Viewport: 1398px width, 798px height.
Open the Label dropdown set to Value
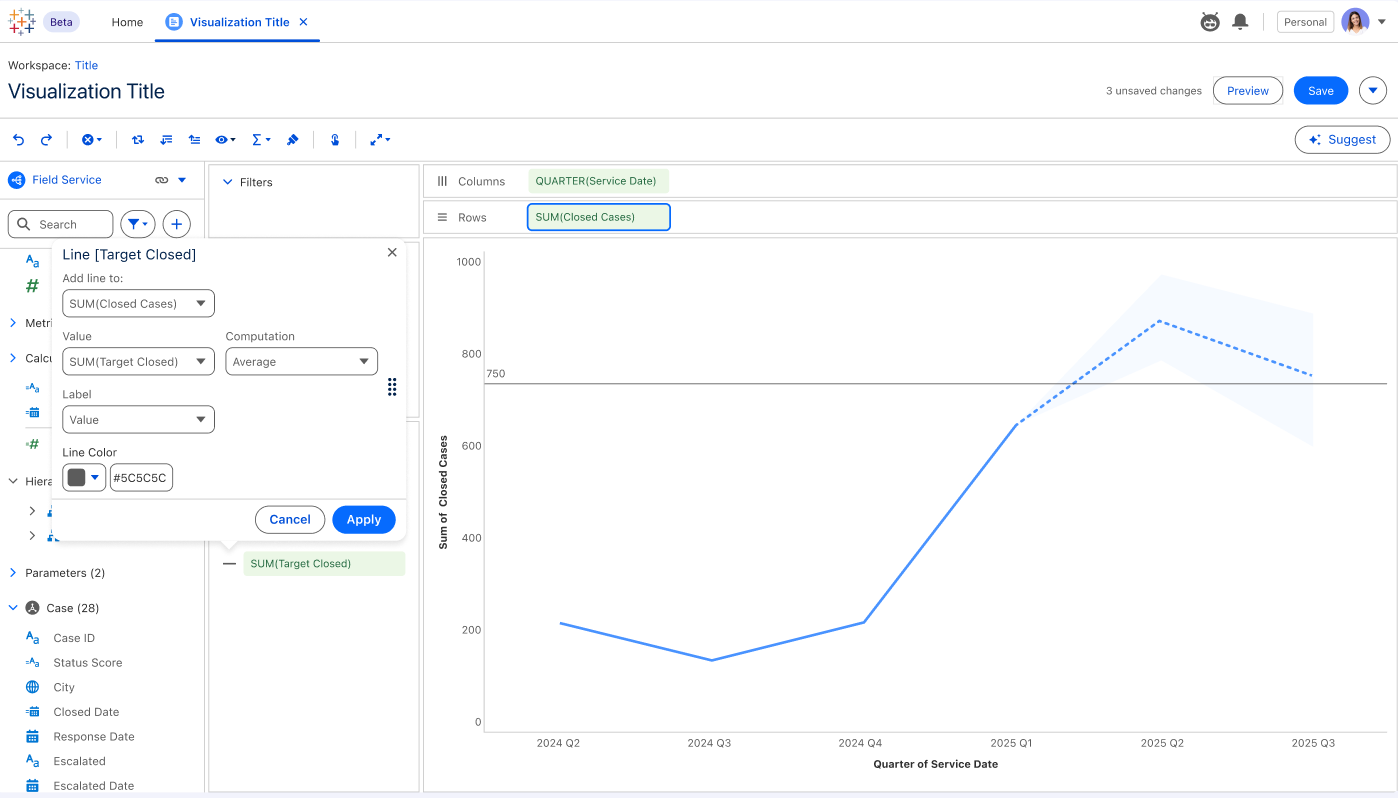(138, 420)
